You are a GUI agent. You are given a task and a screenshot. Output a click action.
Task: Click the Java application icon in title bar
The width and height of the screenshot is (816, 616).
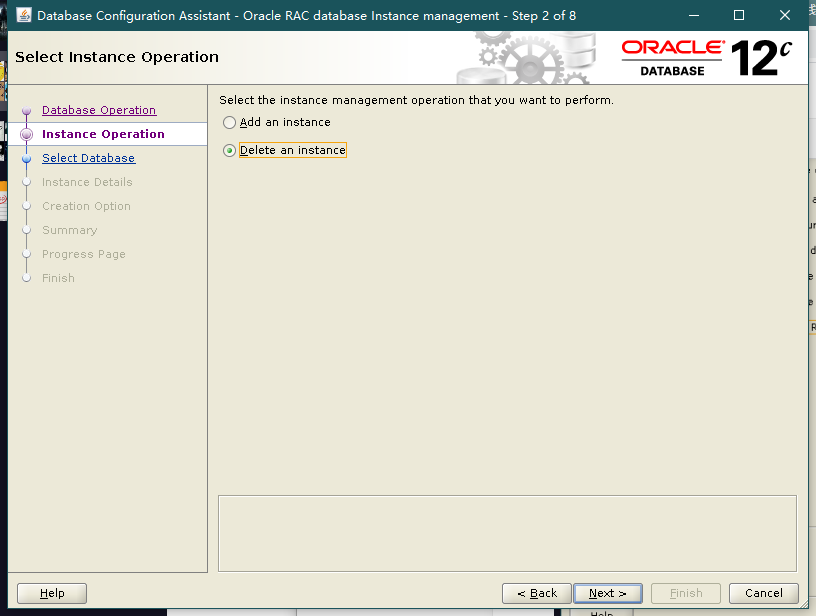point(23,15)
